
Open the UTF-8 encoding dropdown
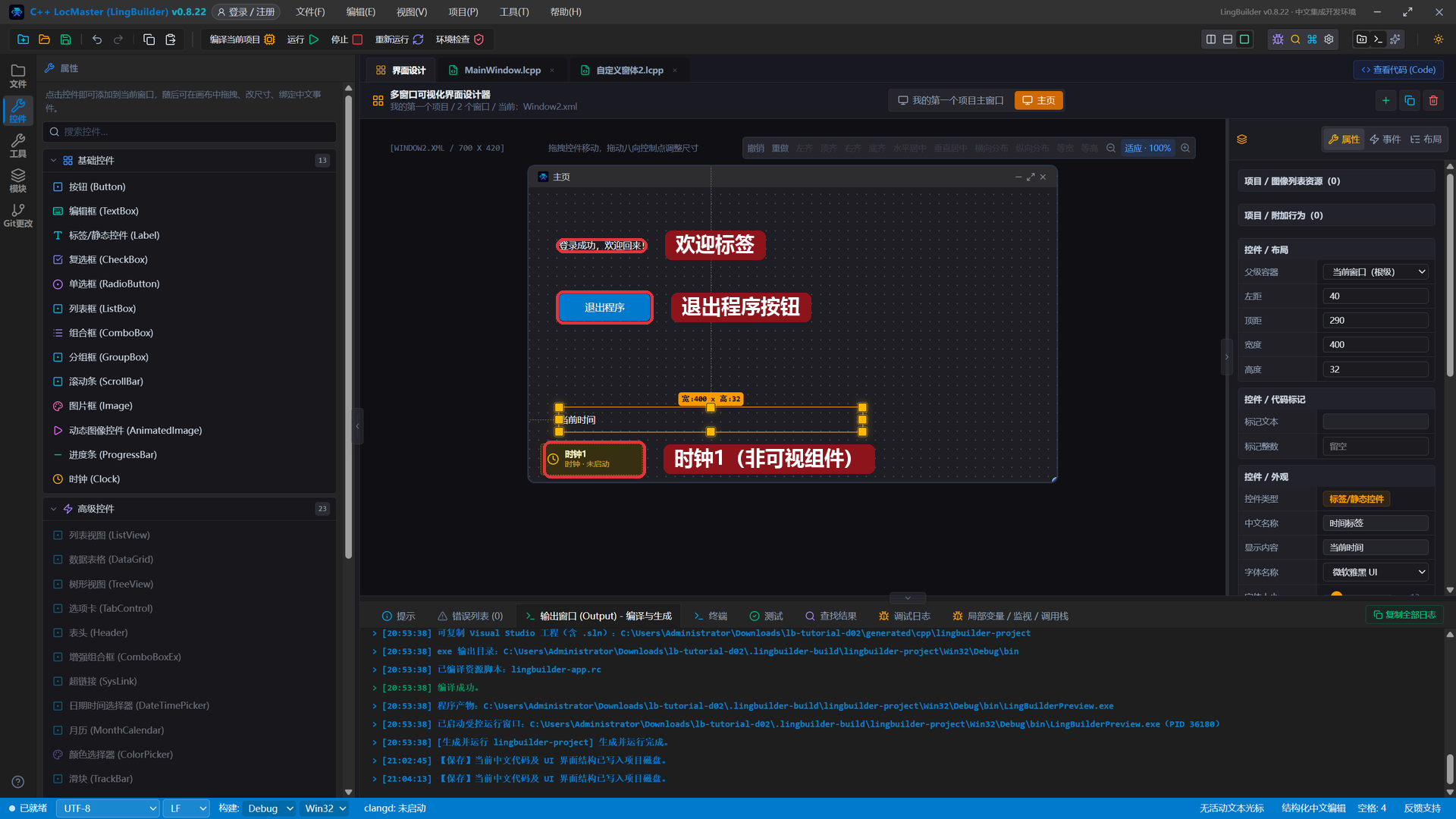pyautogui.click(x=108, y=808)
